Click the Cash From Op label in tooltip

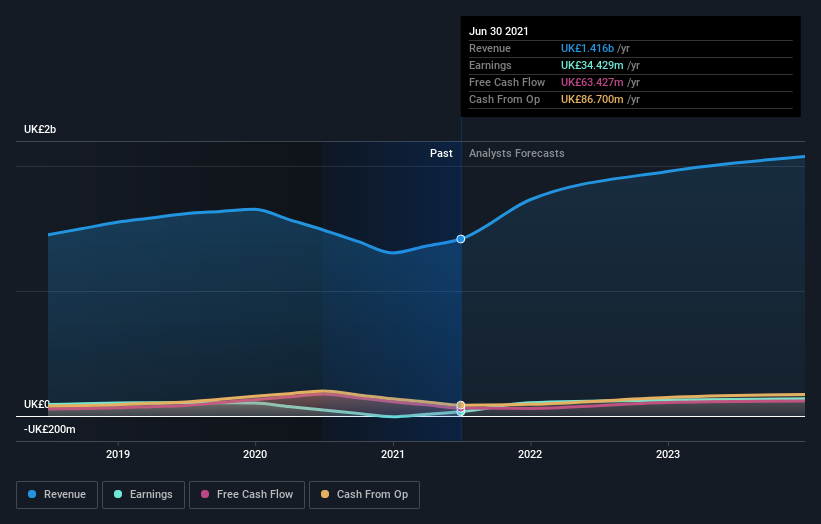tap(504, 99)
